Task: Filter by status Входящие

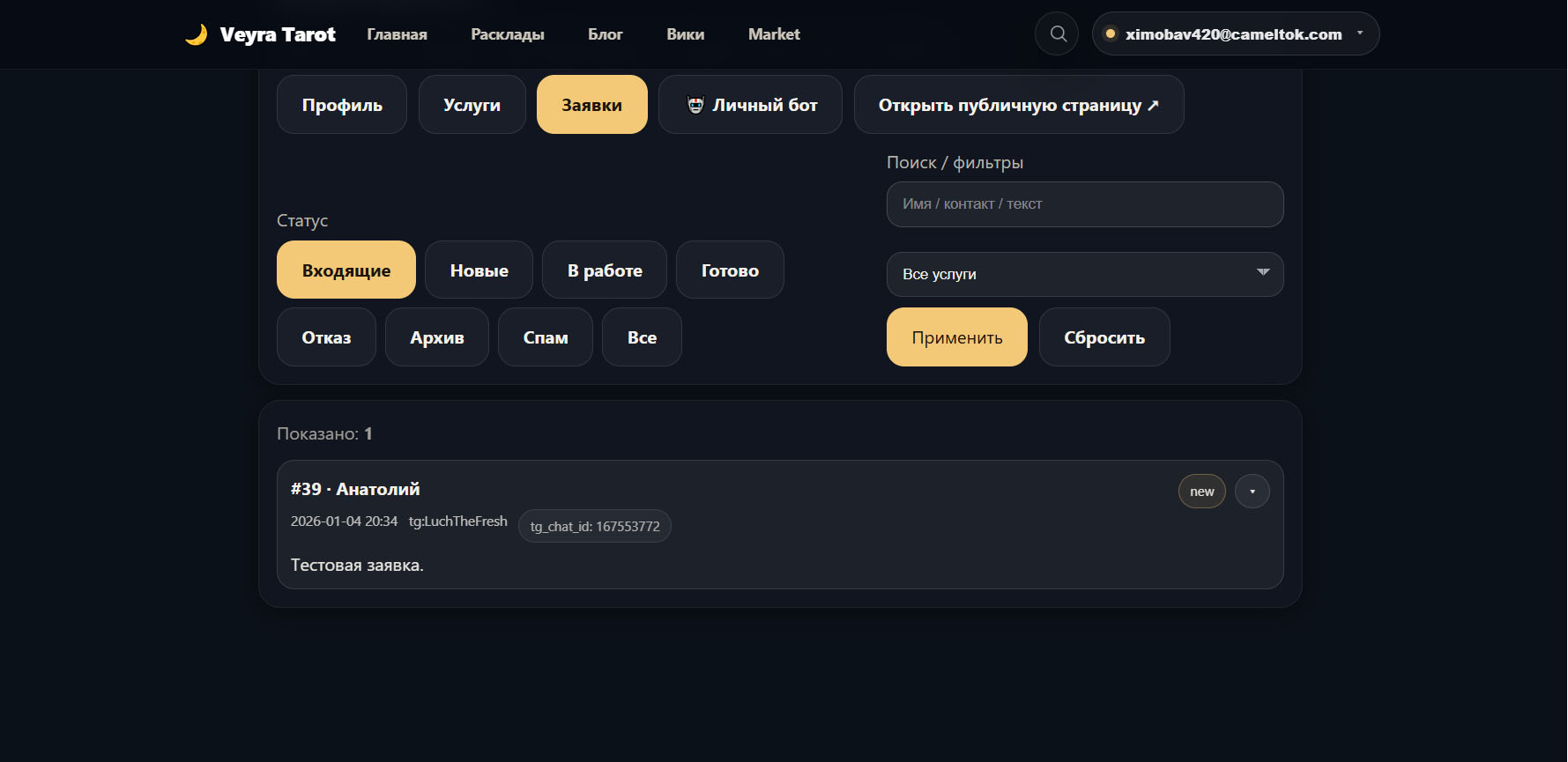Action: pyautogui.click(x=346, y=270)
